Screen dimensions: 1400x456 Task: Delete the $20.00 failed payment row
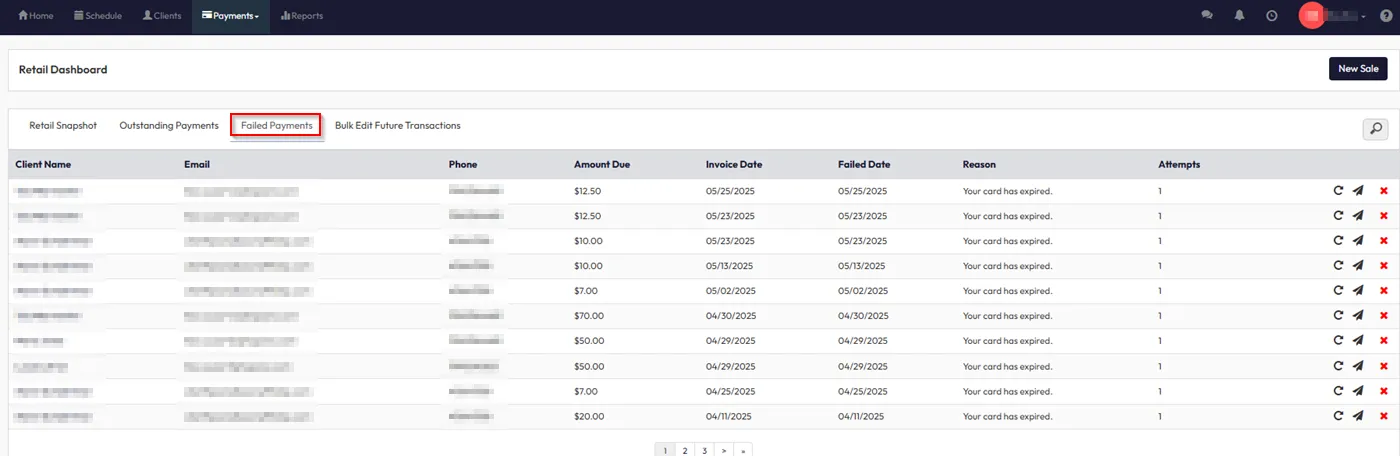coord(1384,416)
